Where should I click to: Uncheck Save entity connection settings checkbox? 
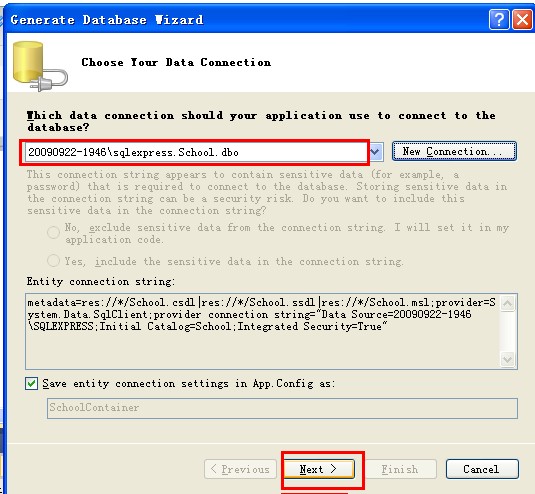[x=31, y=383]
